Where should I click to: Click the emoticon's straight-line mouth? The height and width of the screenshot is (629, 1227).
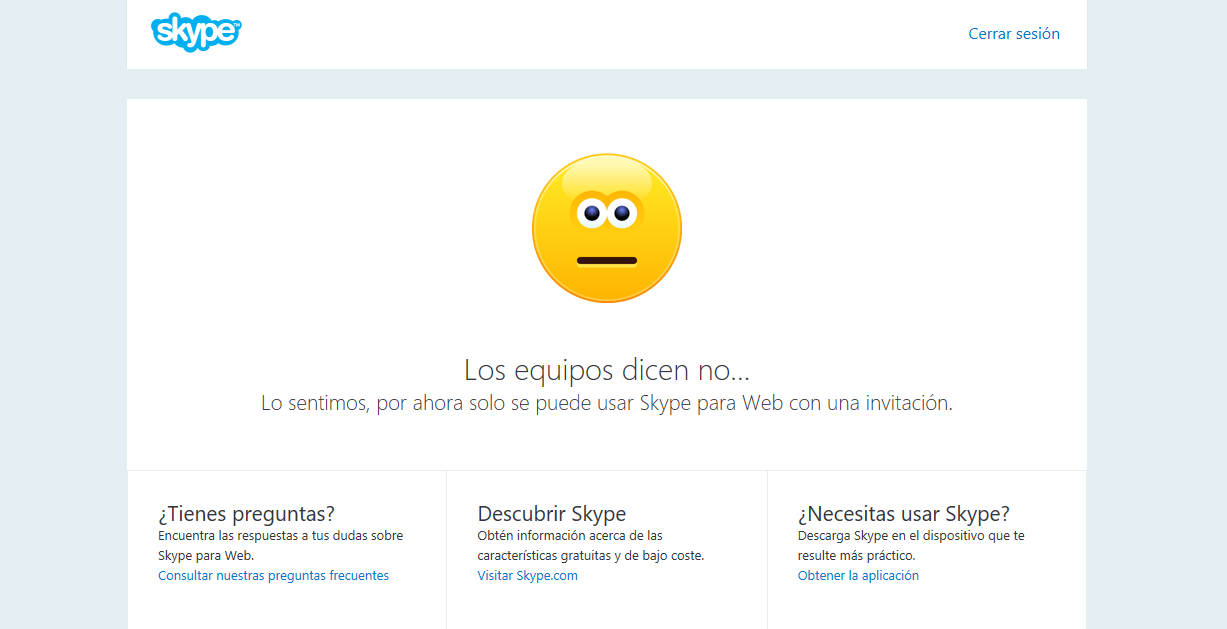(606, 261)
